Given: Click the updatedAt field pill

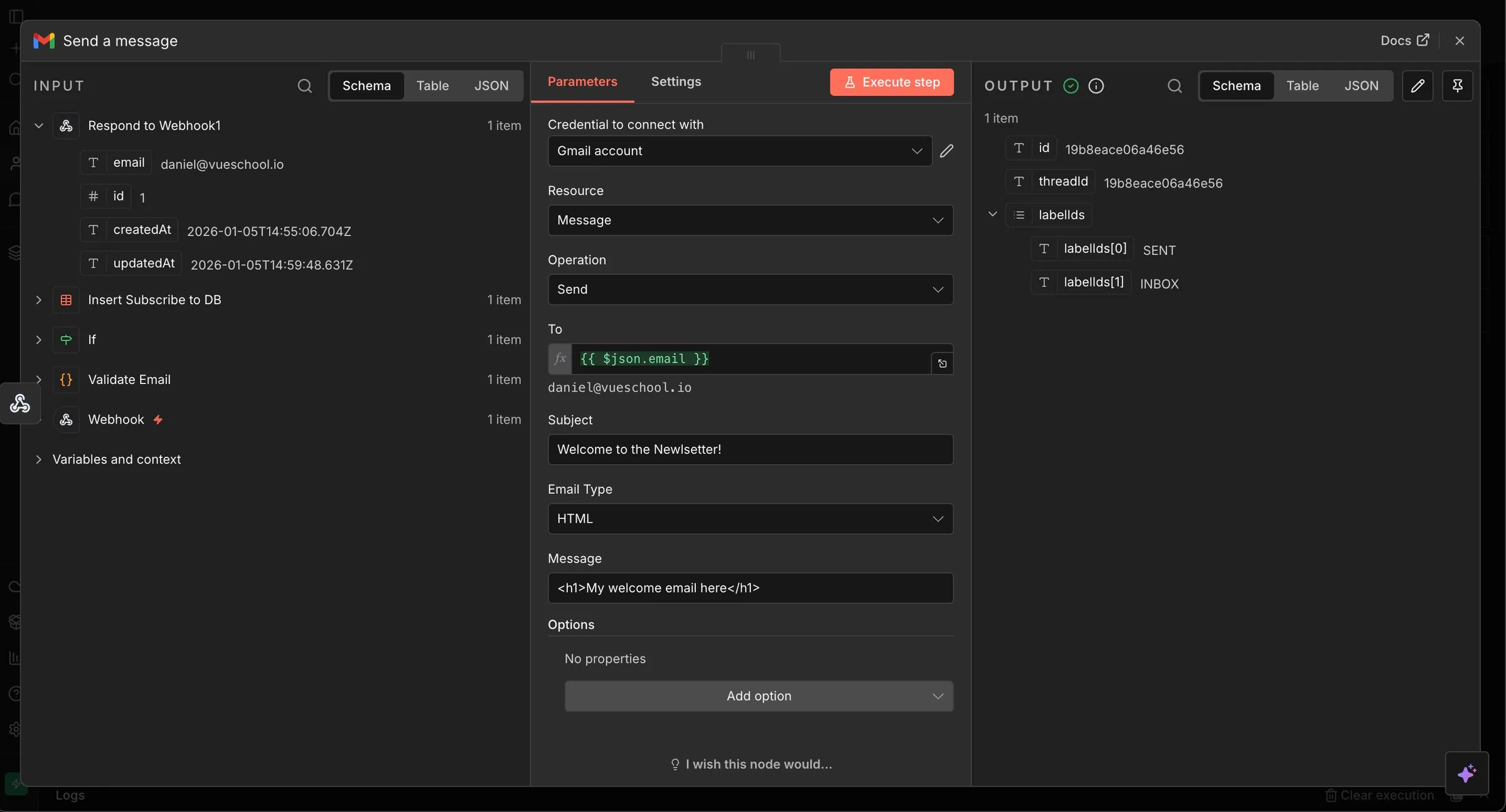Looking at the screenshot, I should [131, 264].
